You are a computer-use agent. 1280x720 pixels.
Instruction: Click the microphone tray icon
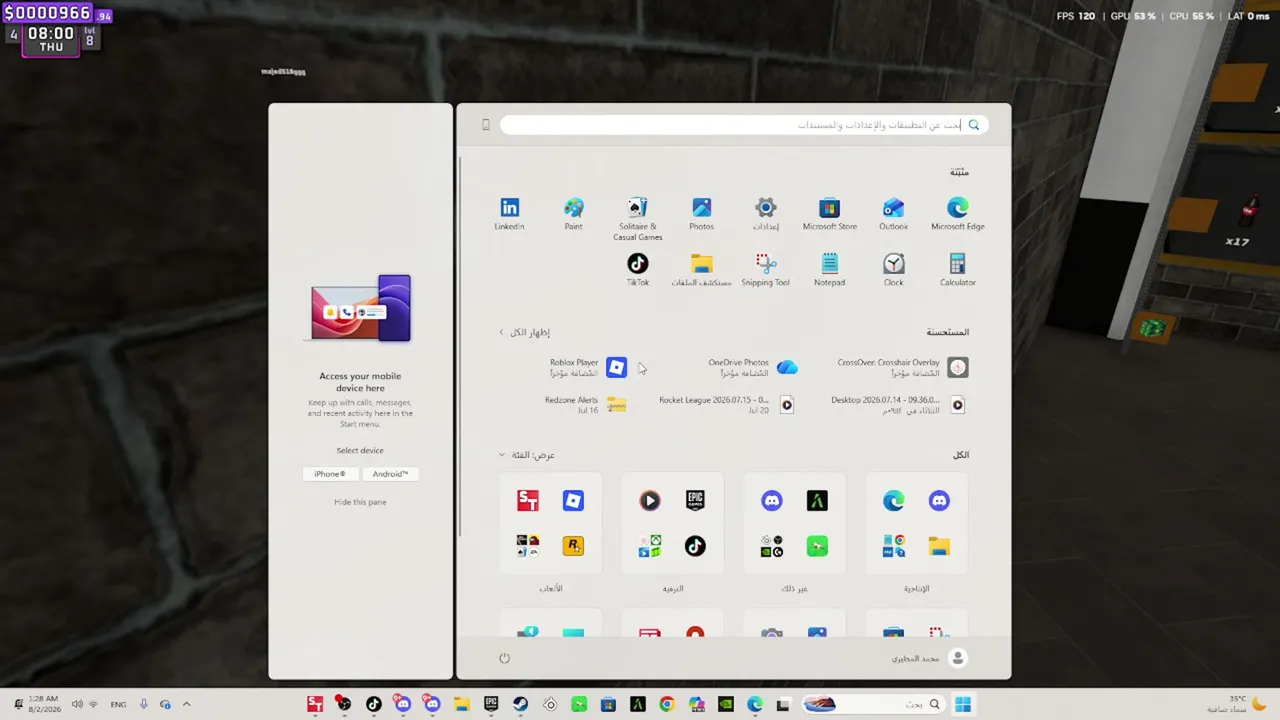tap(144, 704)
